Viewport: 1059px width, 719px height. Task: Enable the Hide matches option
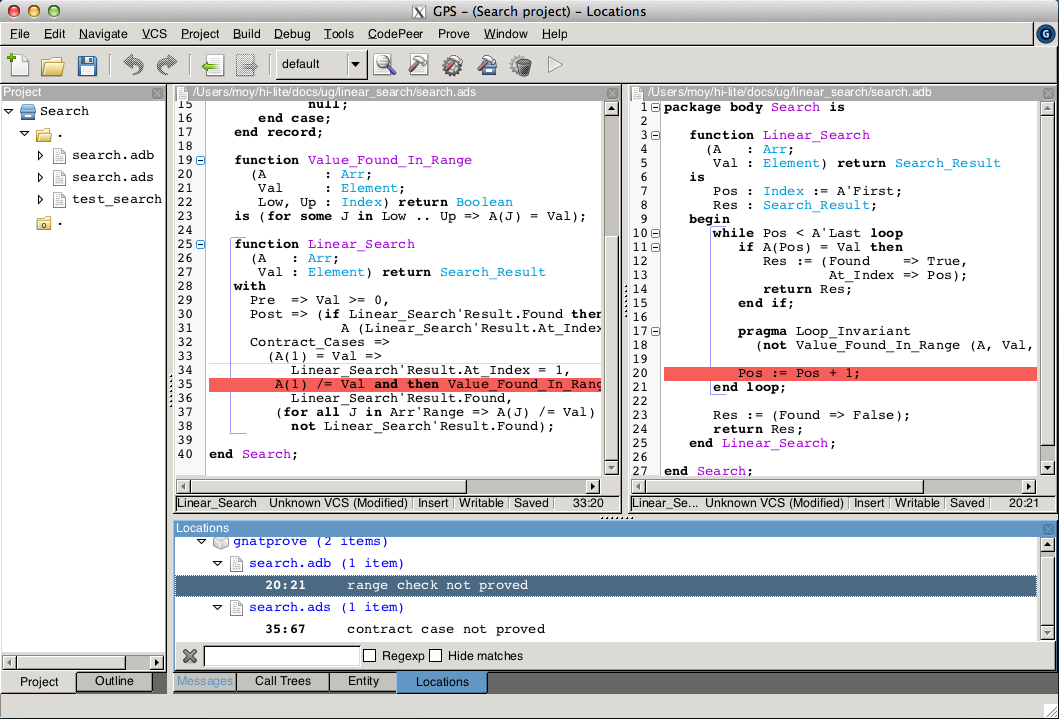(436, 656)
